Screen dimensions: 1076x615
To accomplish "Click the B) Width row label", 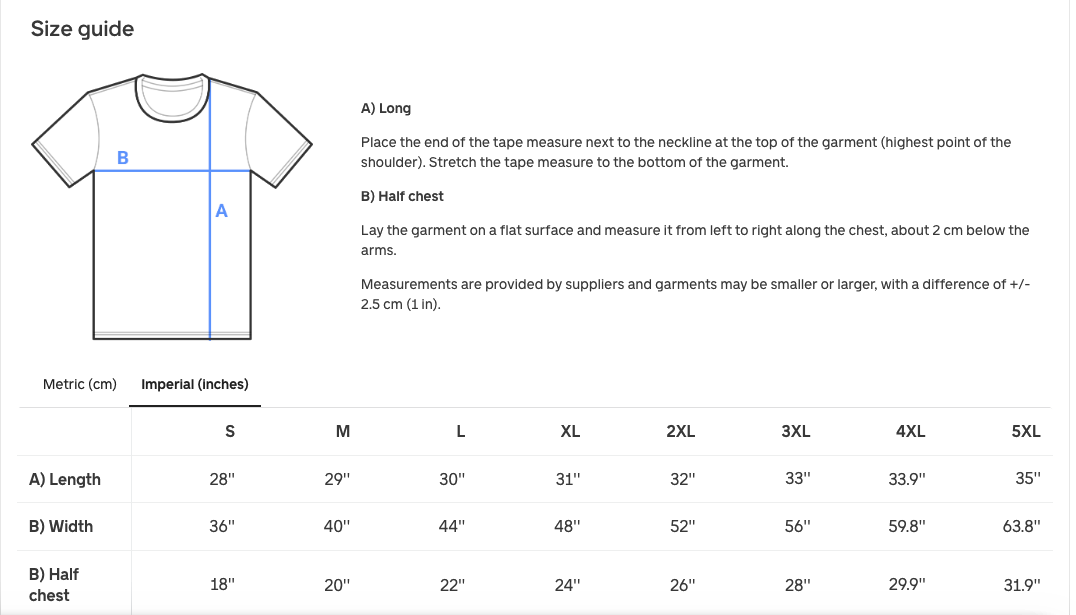I will point(61,526).
